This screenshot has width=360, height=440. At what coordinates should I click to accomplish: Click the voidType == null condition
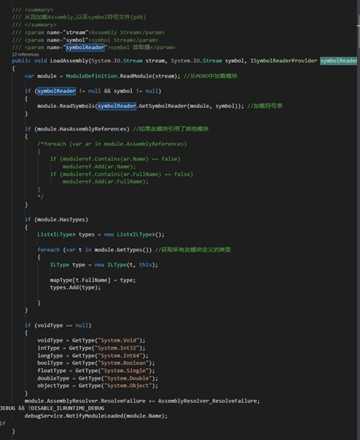63,325
